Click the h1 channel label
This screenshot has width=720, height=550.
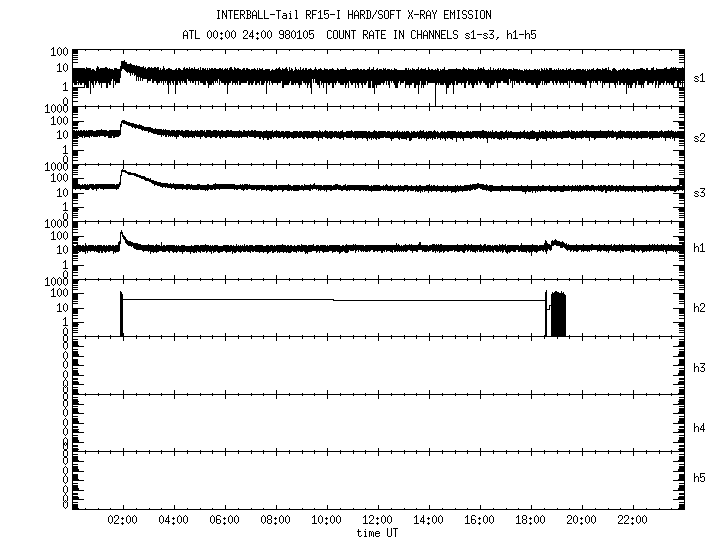[699, 248]
